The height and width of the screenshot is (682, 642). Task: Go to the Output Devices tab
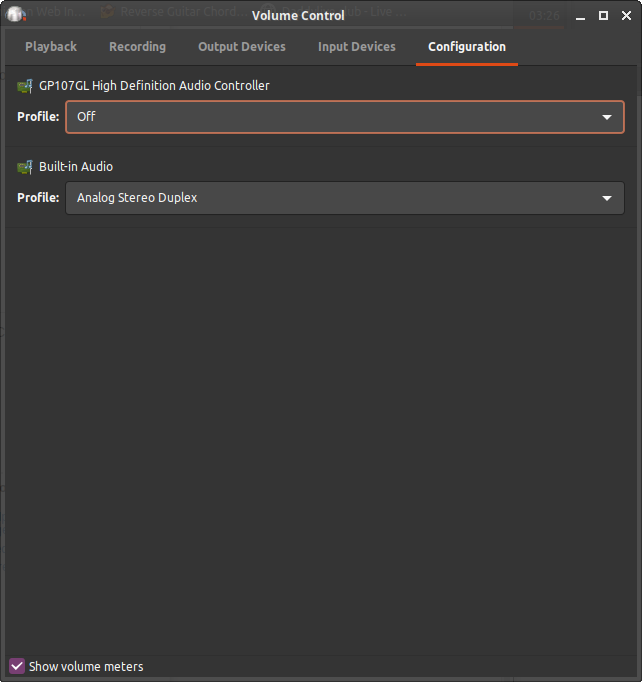point(241,47)
